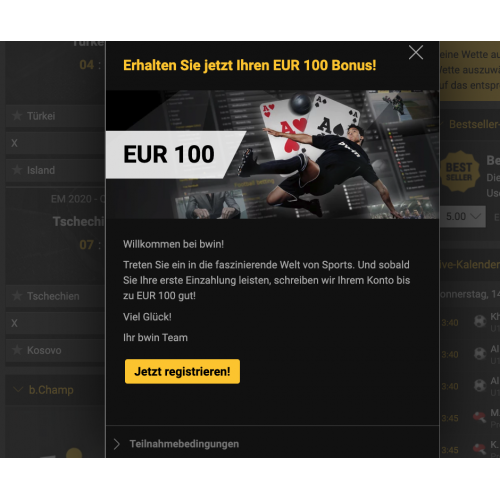Viewport: 500px width, 500px height.
Task: Select the X draw bet under Tschechien
Action: [x=55, y=323]
